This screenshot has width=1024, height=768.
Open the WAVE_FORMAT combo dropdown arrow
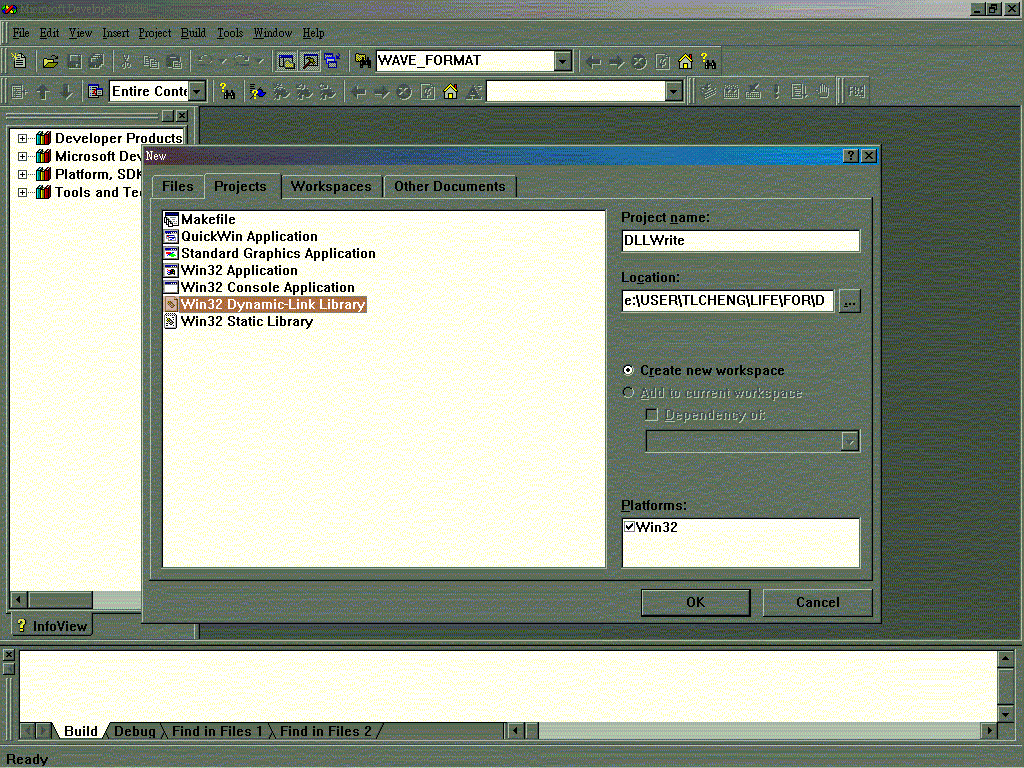[x=563, y=61]
